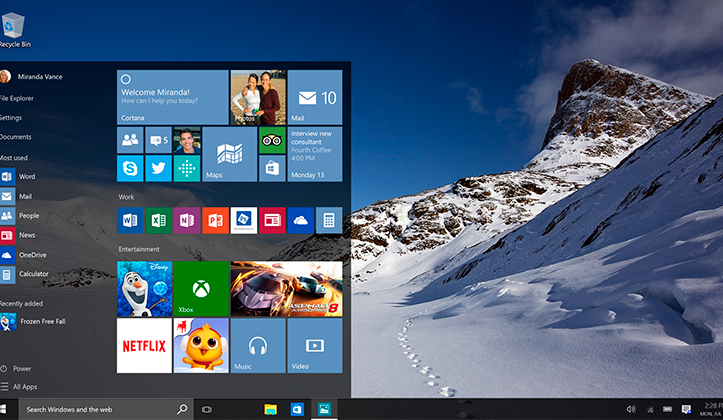
Task: Click the Excel tile in Work group
Action: pos(158,220)
